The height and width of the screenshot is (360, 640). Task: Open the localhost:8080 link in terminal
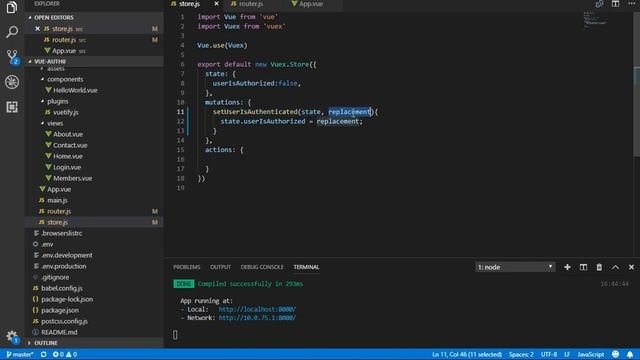(257, 309)
